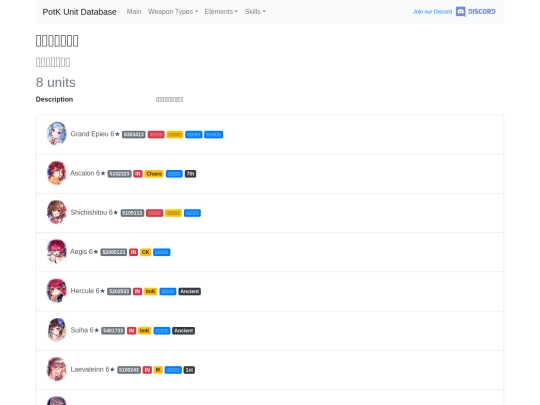Click Aegis's blue badge

point(162,252)
